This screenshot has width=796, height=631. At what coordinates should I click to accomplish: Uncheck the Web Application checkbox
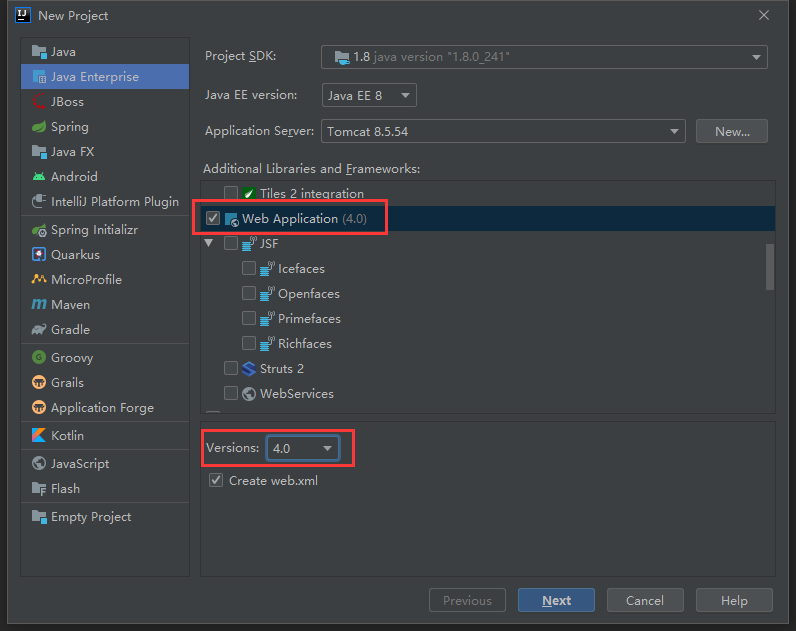point(213,218)
